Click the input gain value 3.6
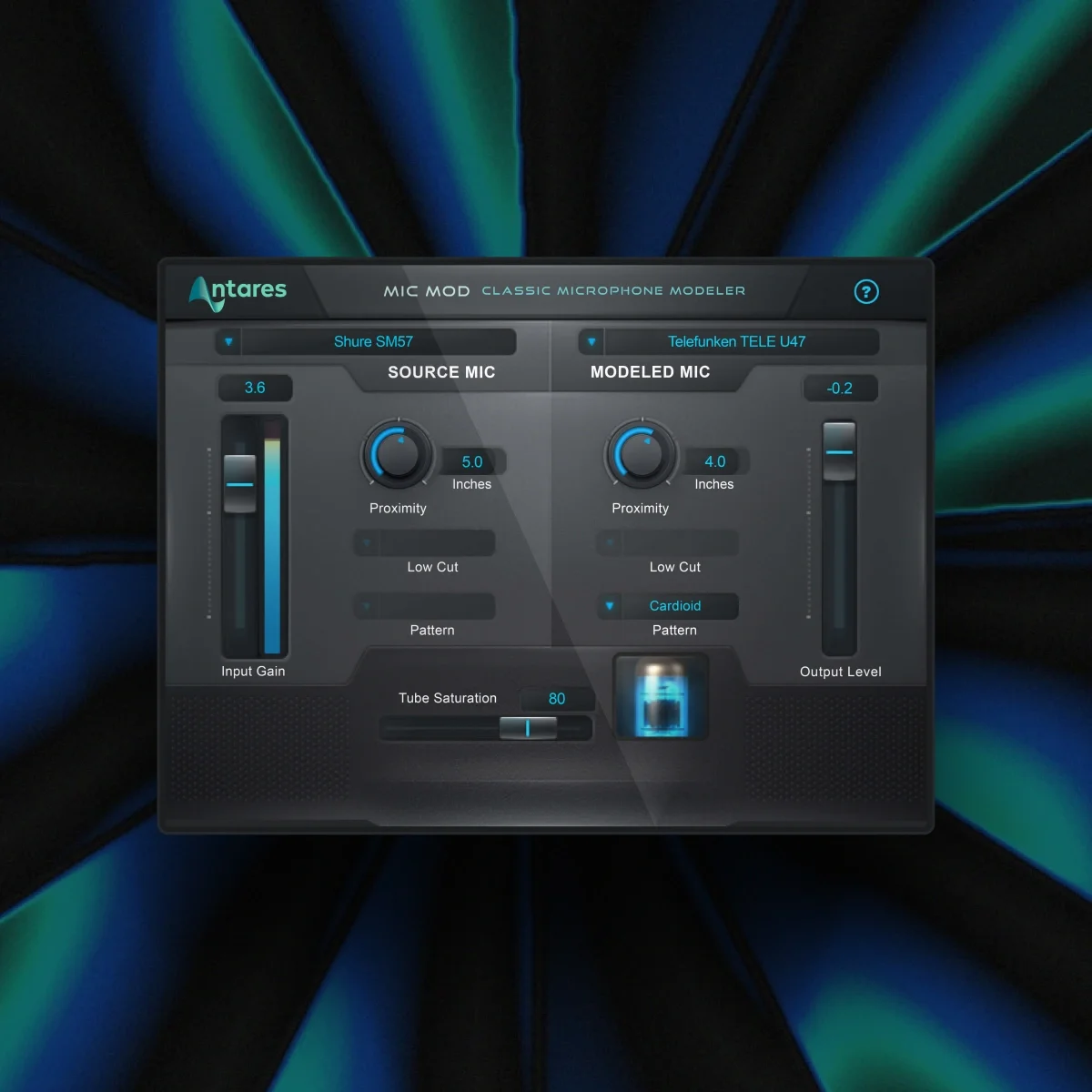 [255, 389]
